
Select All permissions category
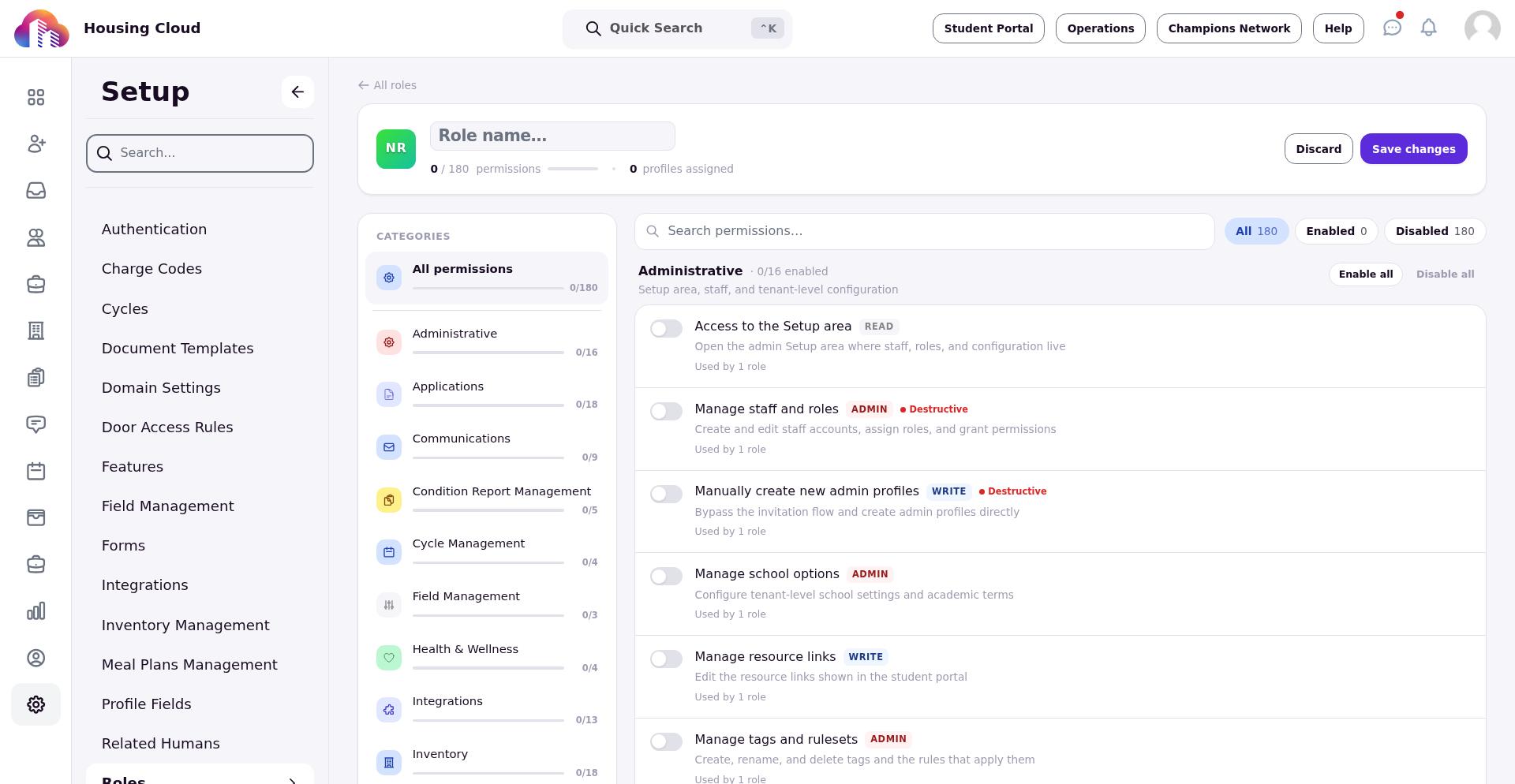(x=487, y=278)
